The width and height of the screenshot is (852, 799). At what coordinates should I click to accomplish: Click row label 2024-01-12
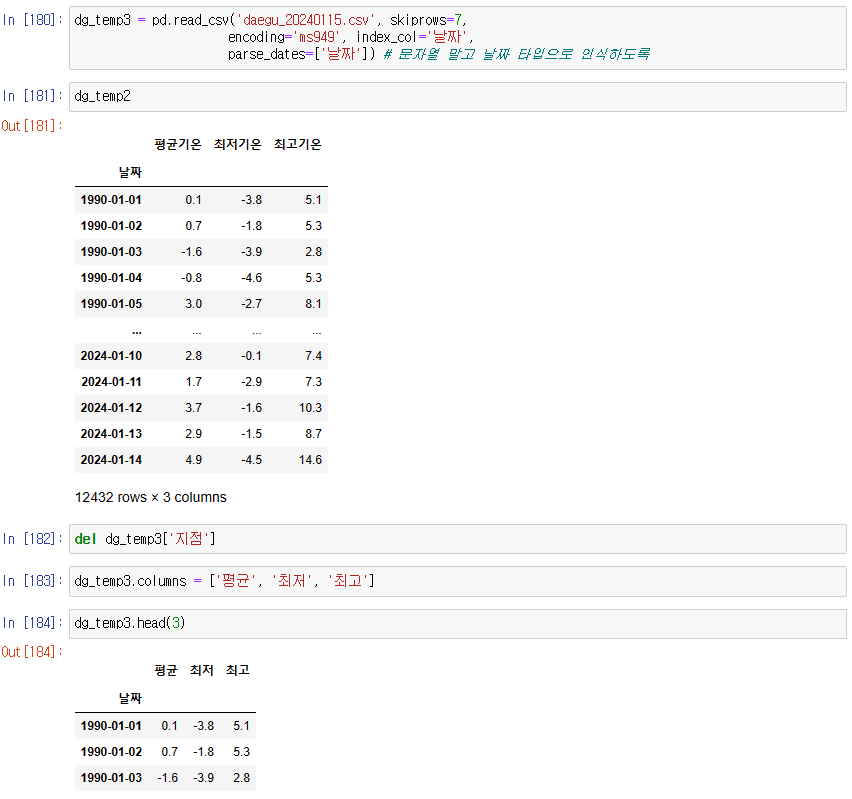pos(111,408)
